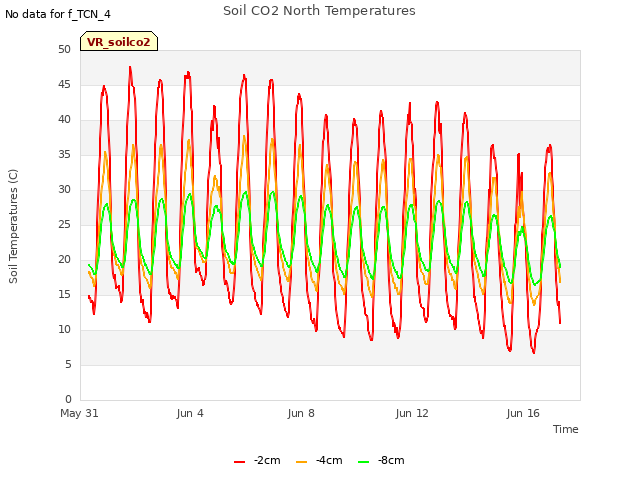Click the green -8cm legend swatch
This screenshot has width=640, height=480.
coord(363,462)
